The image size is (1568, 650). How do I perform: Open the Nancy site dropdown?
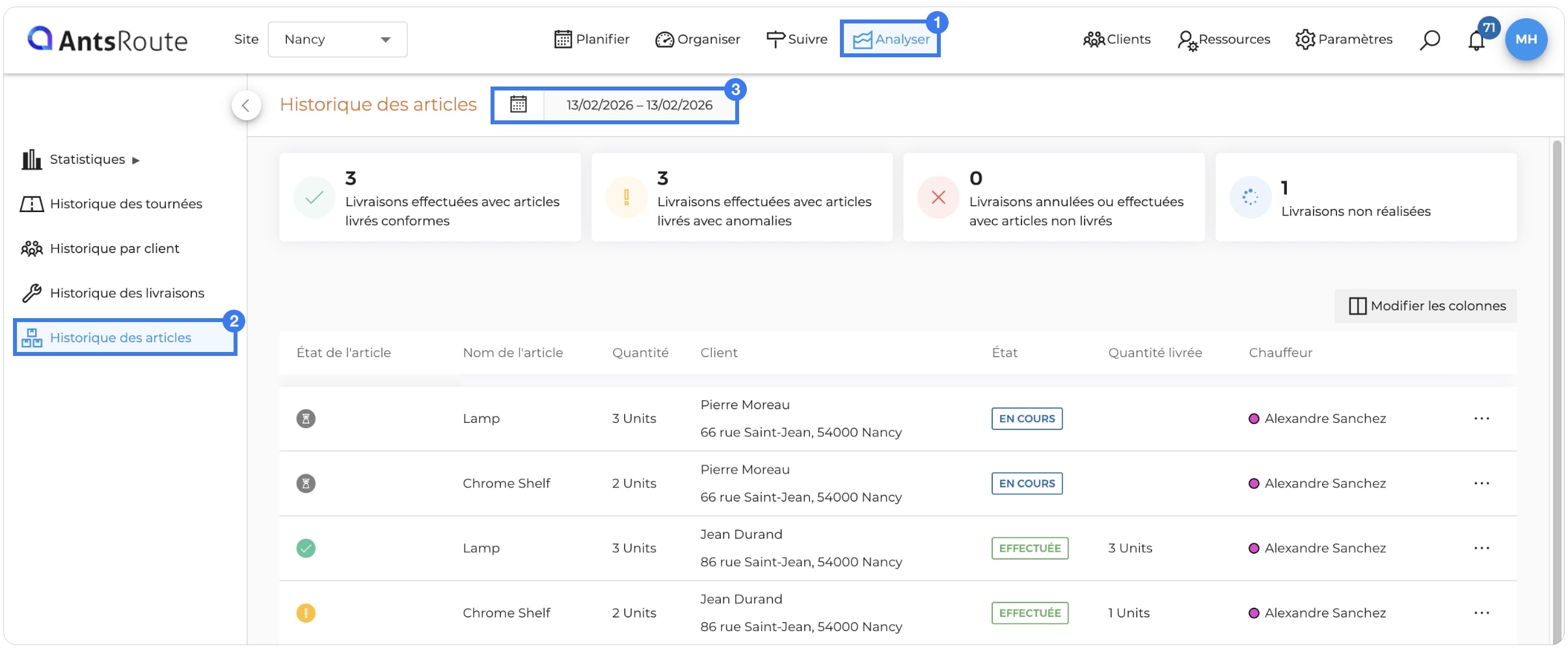[x=338, y=40]
